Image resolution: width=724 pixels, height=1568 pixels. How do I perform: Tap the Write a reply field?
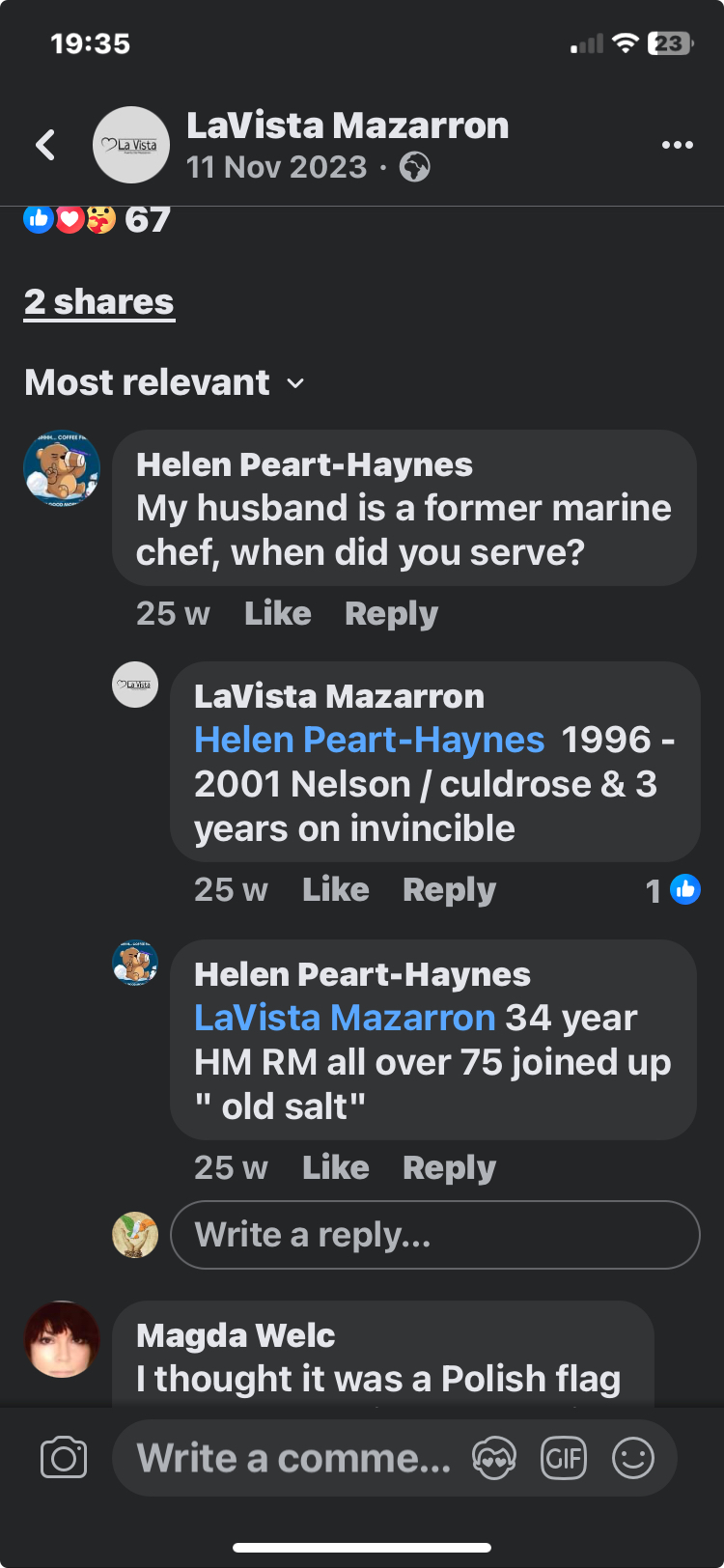pos(434,1235)
